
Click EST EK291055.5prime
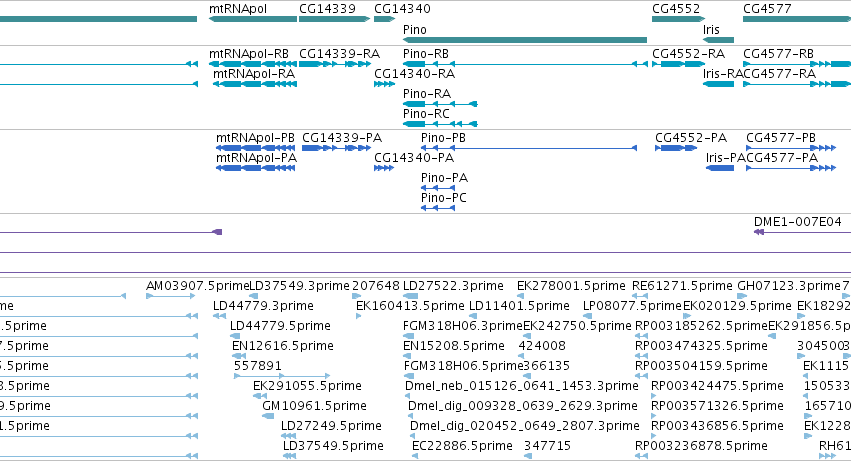point(307,386)
